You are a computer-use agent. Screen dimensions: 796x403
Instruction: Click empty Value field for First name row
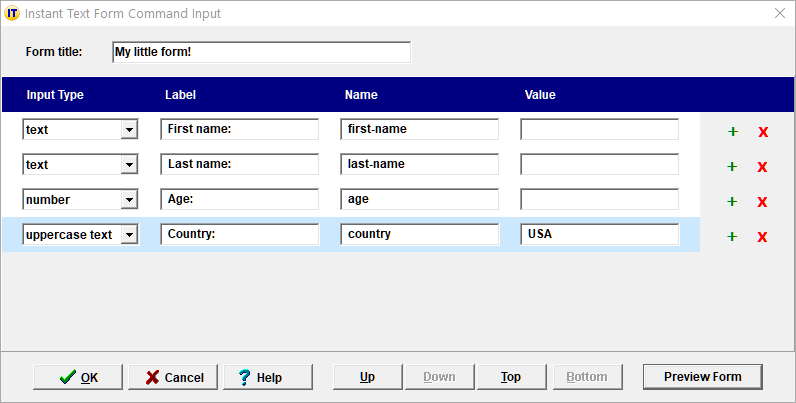click(600, 129)
